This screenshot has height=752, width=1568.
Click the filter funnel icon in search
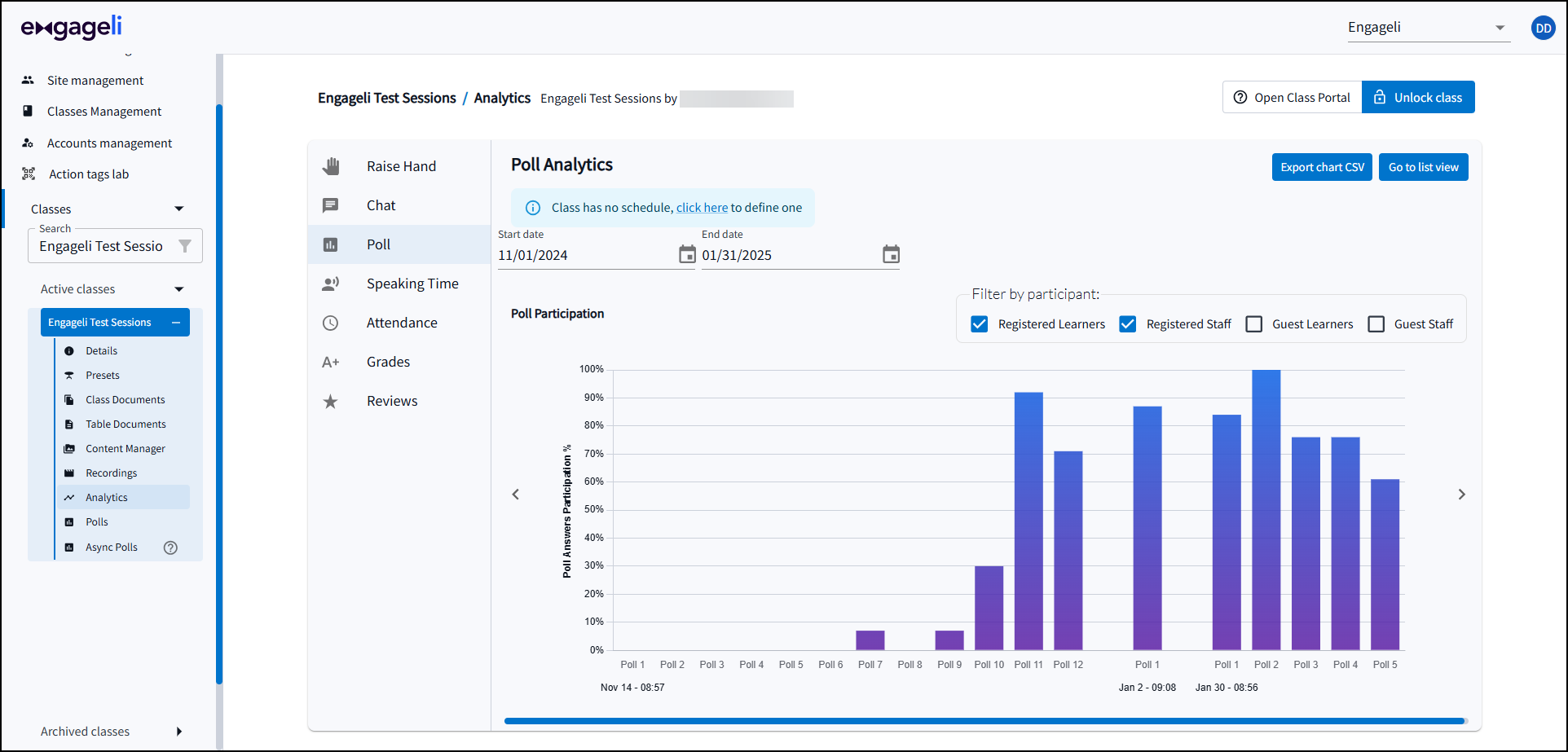185,246
